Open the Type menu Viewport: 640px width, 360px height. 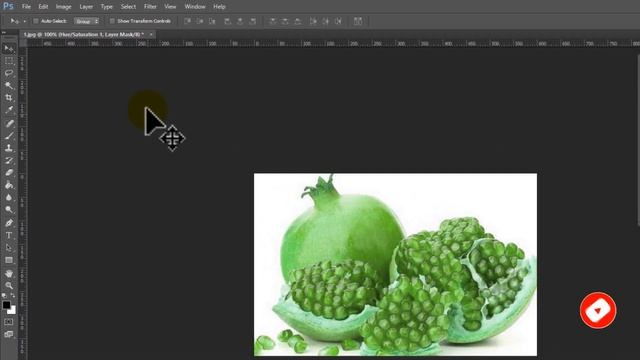(x=107, y=7)
